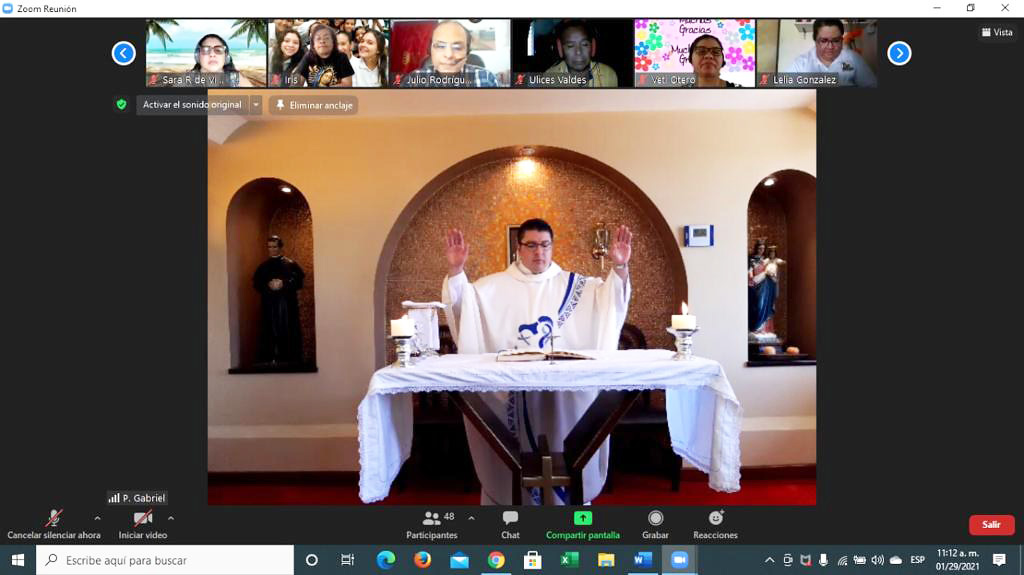Open the Vista view menu
Screen dimensions: 1024x575
[x=997, y=32]
